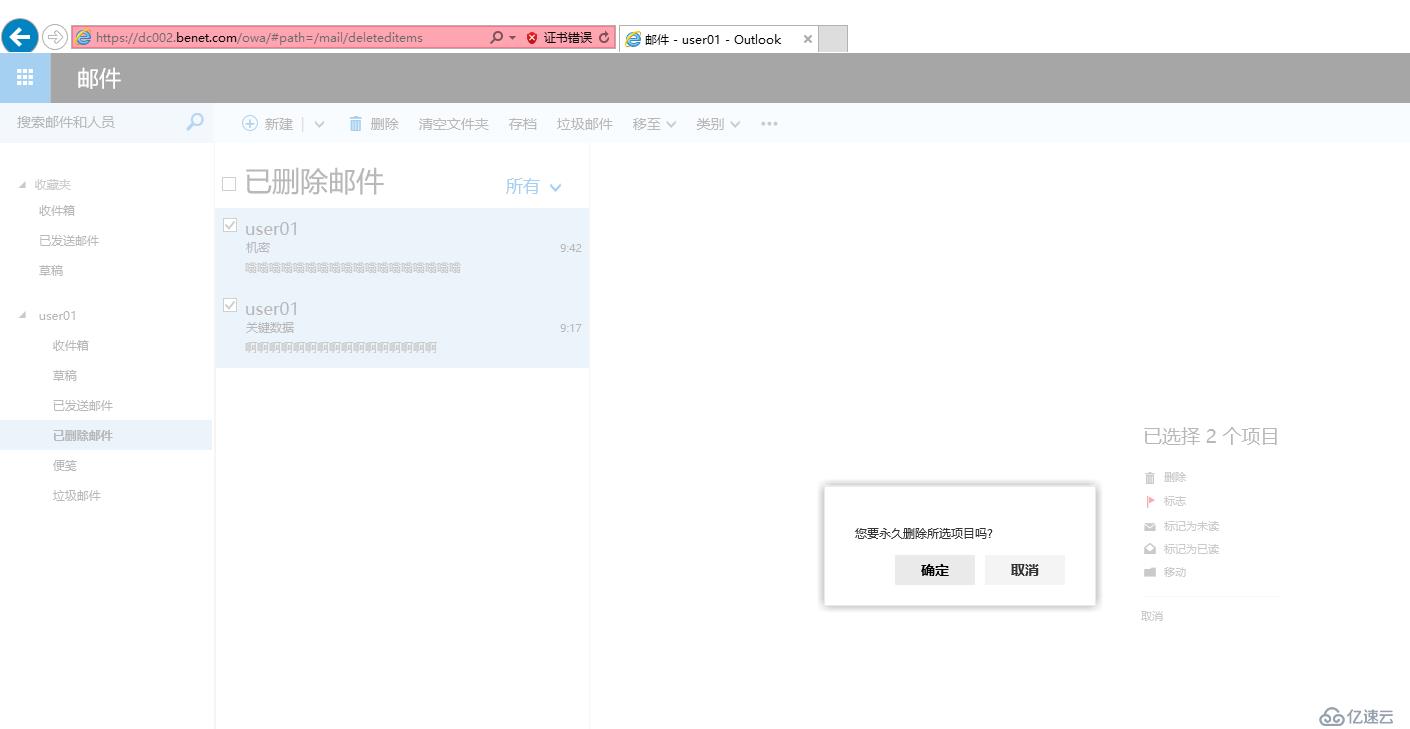This screenshot has height=729, width=1410.
Task: Uncheck the 机密 message checkbox
Action: click(230, 225)
